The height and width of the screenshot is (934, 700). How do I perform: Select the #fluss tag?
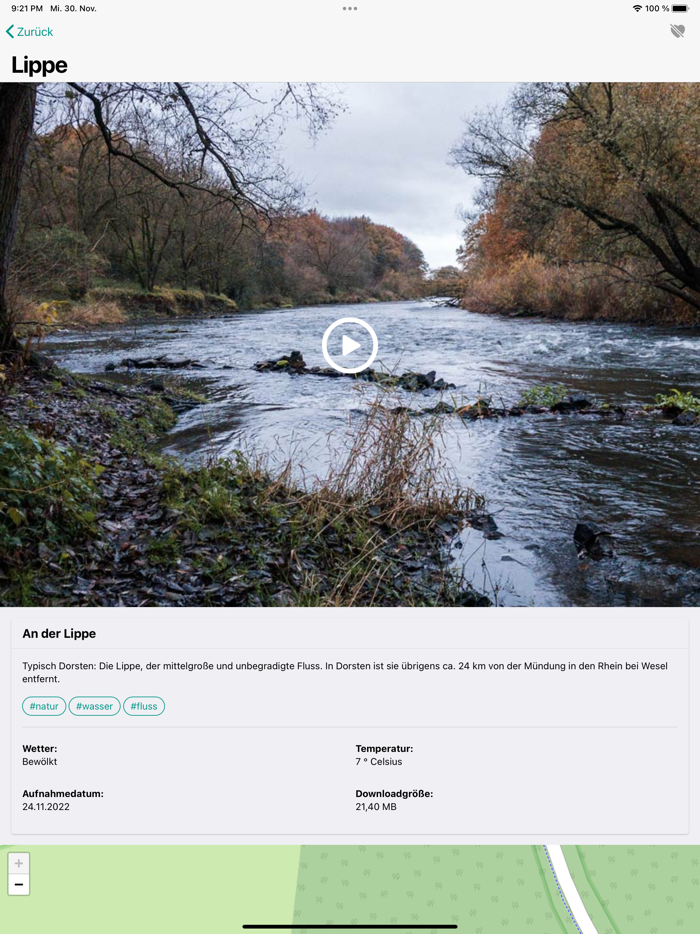[x=144, y=706]
